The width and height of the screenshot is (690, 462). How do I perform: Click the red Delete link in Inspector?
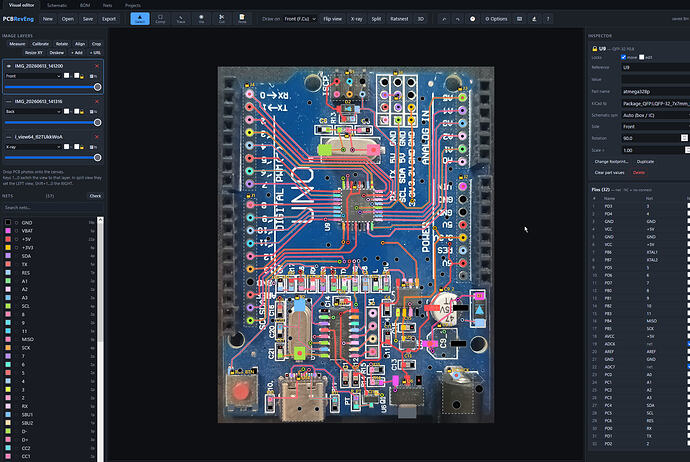[x=639, y=173]
